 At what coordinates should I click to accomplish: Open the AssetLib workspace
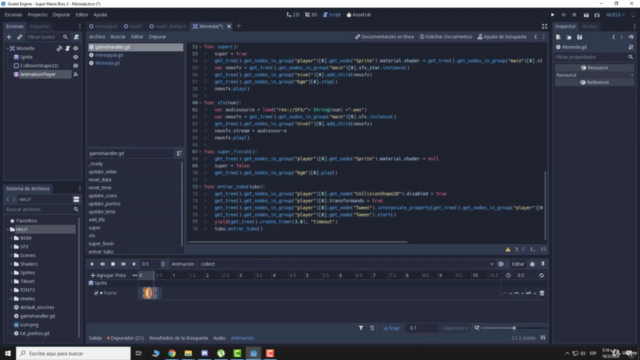359,15
